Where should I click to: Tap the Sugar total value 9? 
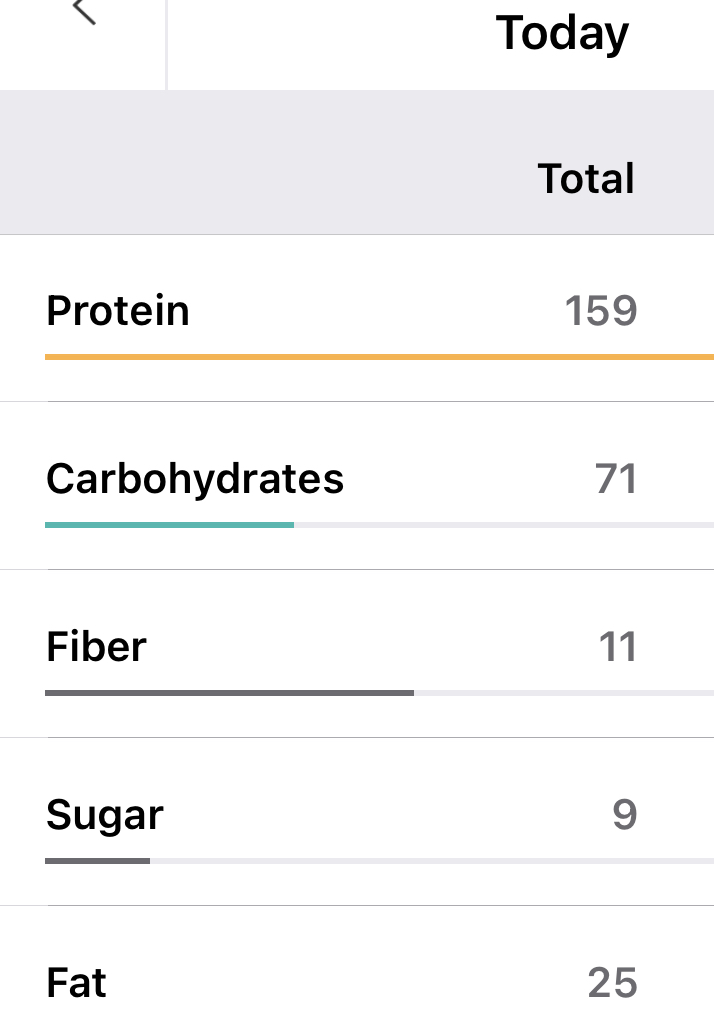624,815
